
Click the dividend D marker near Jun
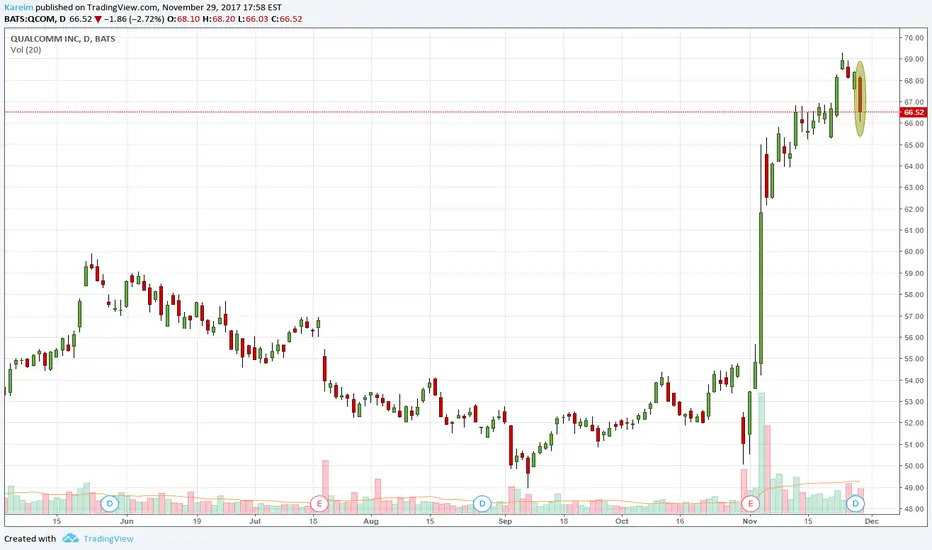[109, 504]
